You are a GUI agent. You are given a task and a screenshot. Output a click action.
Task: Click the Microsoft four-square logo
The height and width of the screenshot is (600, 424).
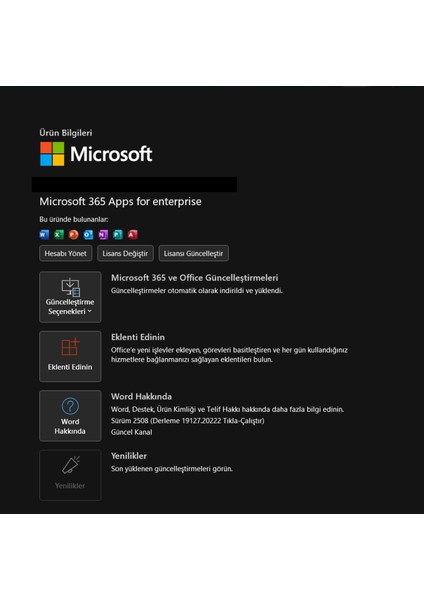[x=52, y=154]
